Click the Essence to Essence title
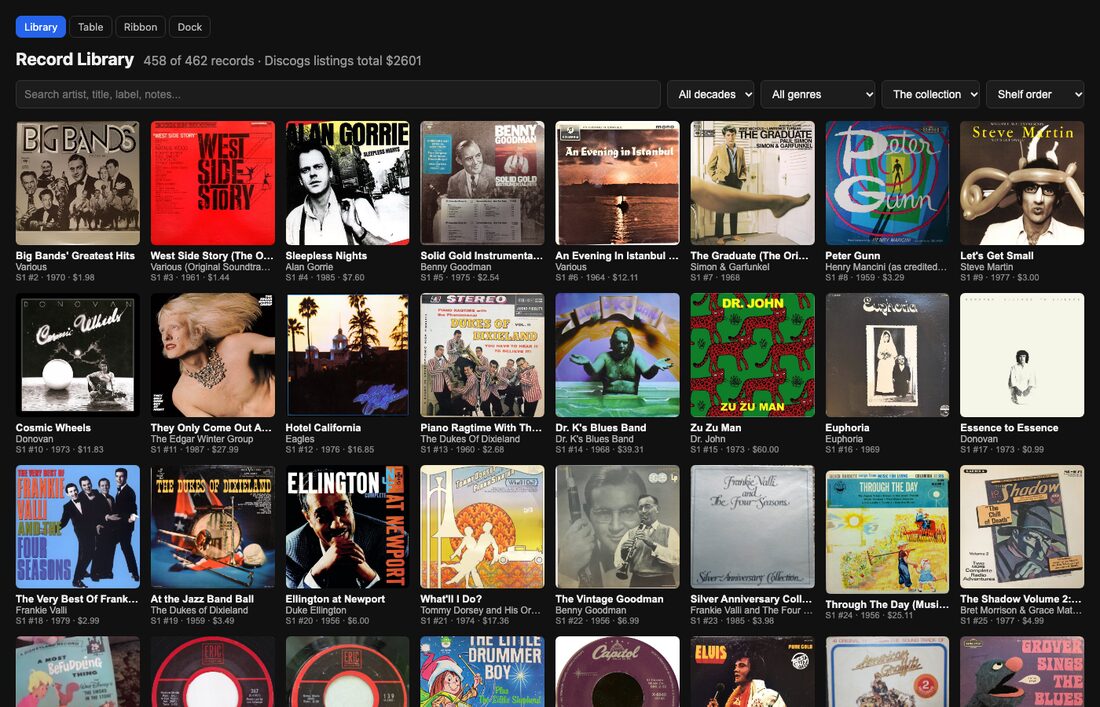 (x=1010, y=427)
